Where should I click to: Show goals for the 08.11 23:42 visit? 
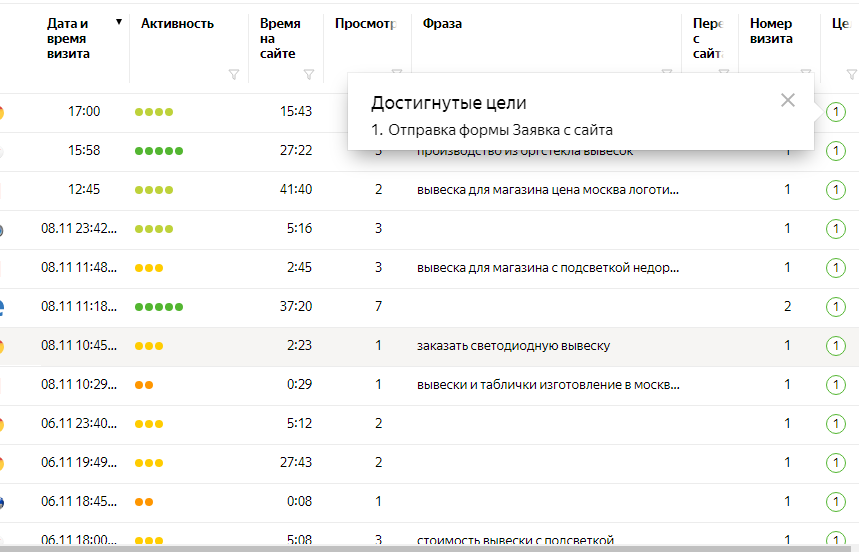(835, 229)
